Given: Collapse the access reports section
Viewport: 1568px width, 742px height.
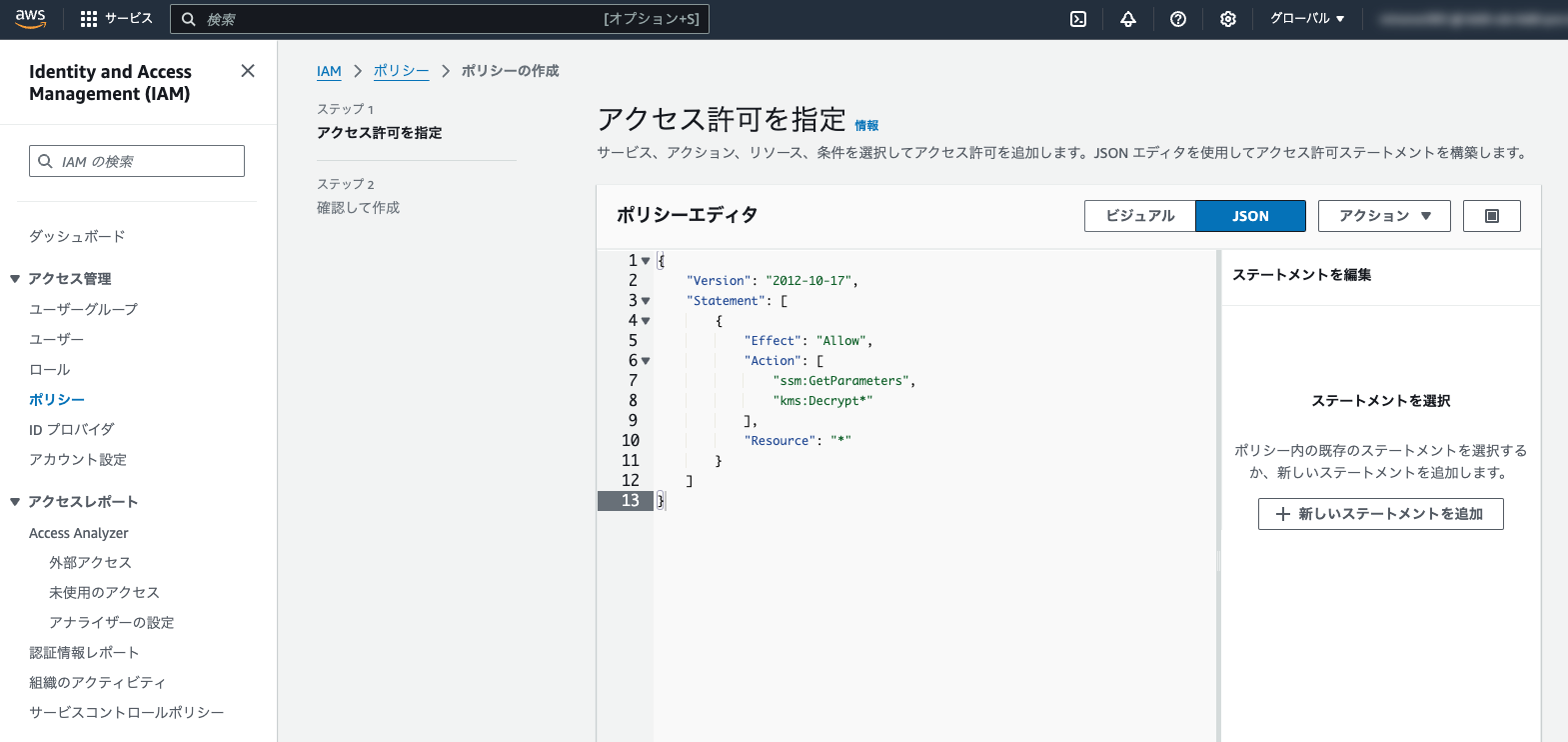Looking at the screenshot, I should (x=15, y=502).
